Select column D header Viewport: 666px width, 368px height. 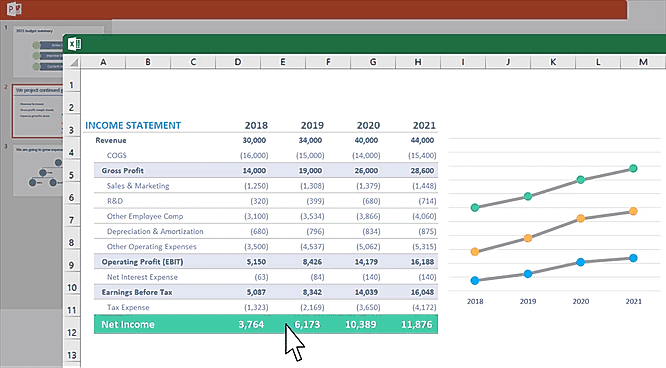pos(238,62)
